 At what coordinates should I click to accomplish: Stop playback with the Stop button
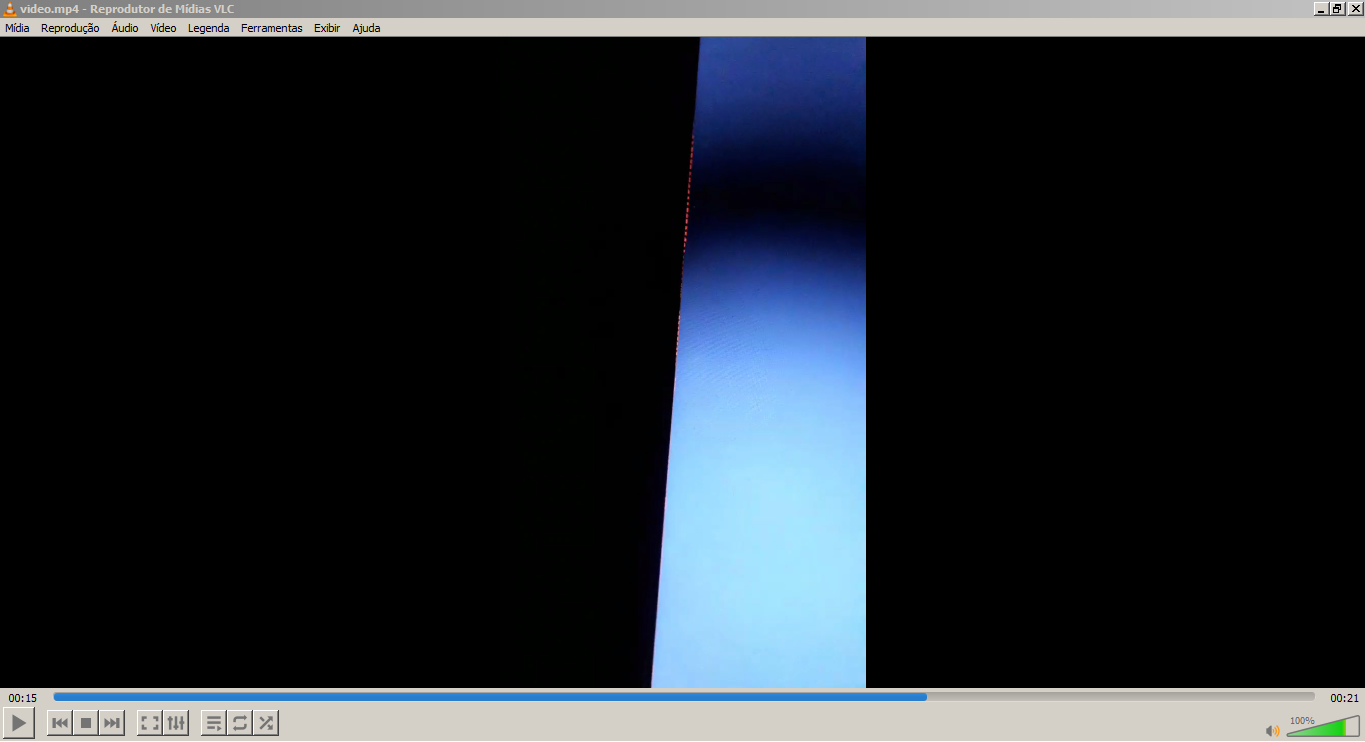click(x=86, y=723)
